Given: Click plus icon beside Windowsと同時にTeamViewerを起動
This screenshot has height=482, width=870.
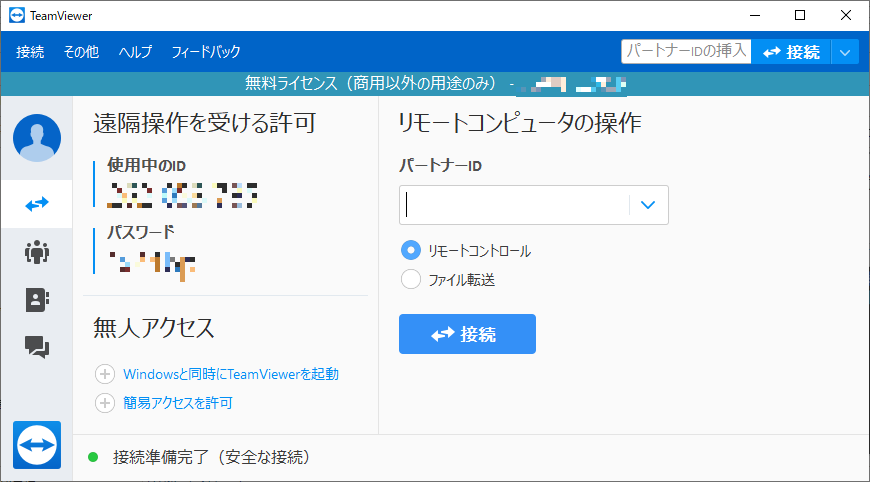Looking at the screenshot, I should 105,374.
